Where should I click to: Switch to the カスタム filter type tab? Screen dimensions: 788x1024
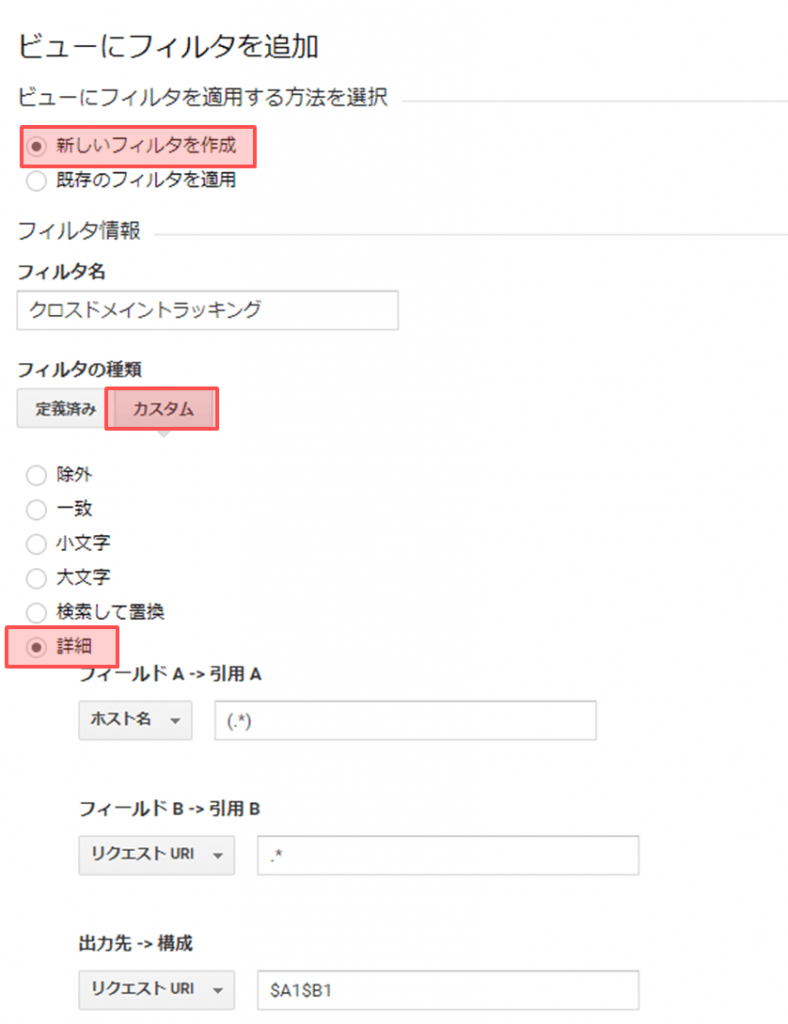pos(162,409)
